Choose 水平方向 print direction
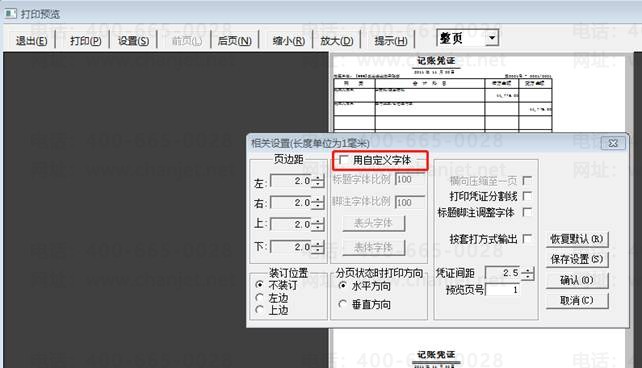Screen dimensions: 642x368 click(343, 286)
